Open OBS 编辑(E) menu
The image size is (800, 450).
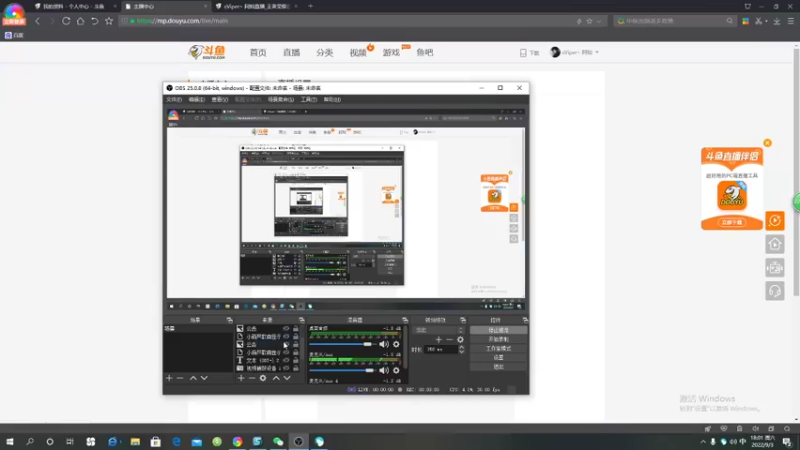point(196,99)
